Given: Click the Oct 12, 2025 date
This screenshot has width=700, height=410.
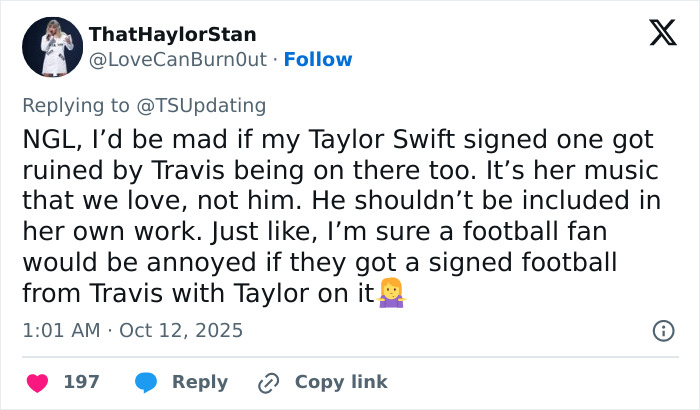Looking at the screenshot, I should point(181,330).
